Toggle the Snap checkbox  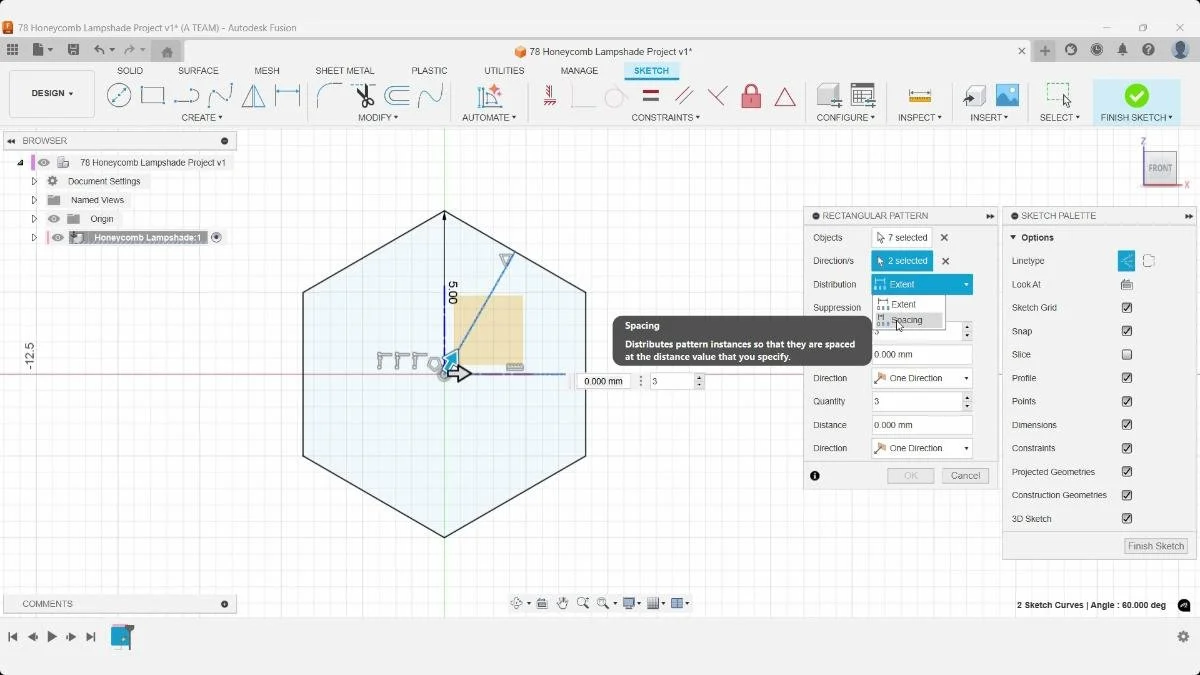pos(1127,331)
